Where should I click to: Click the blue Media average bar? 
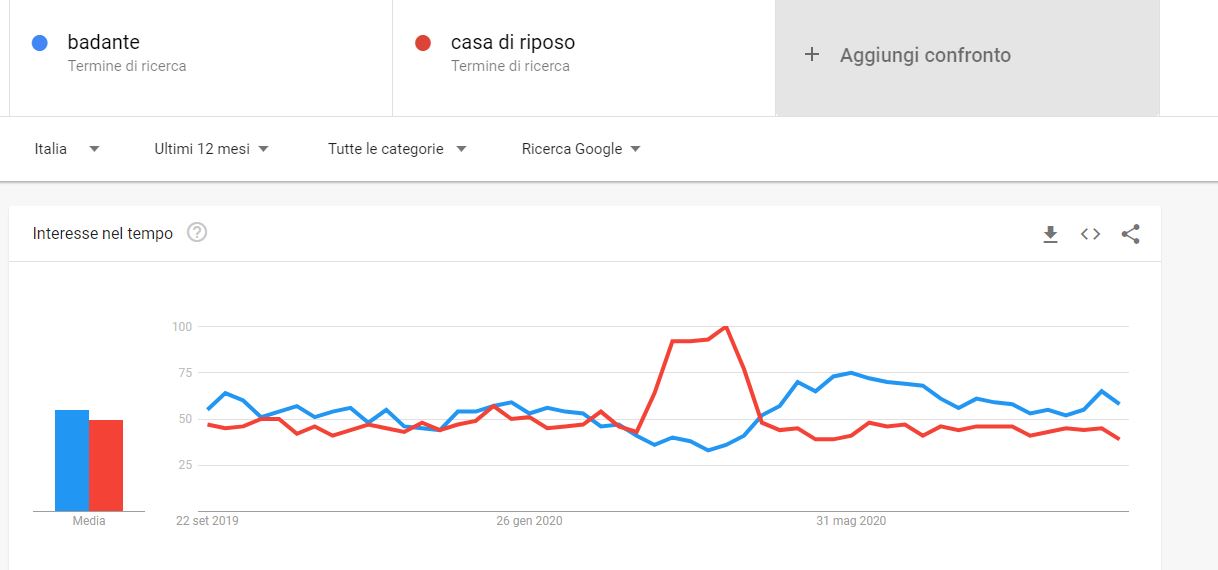(72, 461)
